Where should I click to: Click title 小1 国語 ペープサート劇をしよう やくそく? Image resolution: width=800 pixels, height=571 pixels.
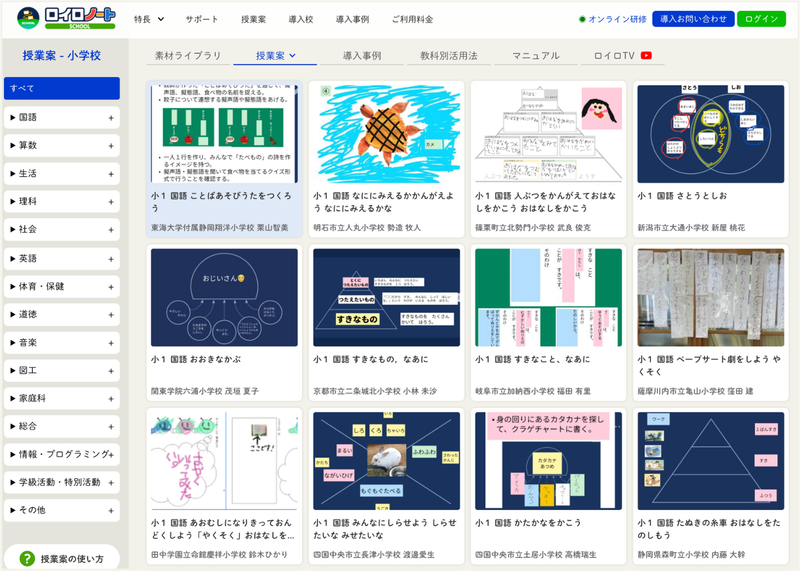(x=709, y=365)
